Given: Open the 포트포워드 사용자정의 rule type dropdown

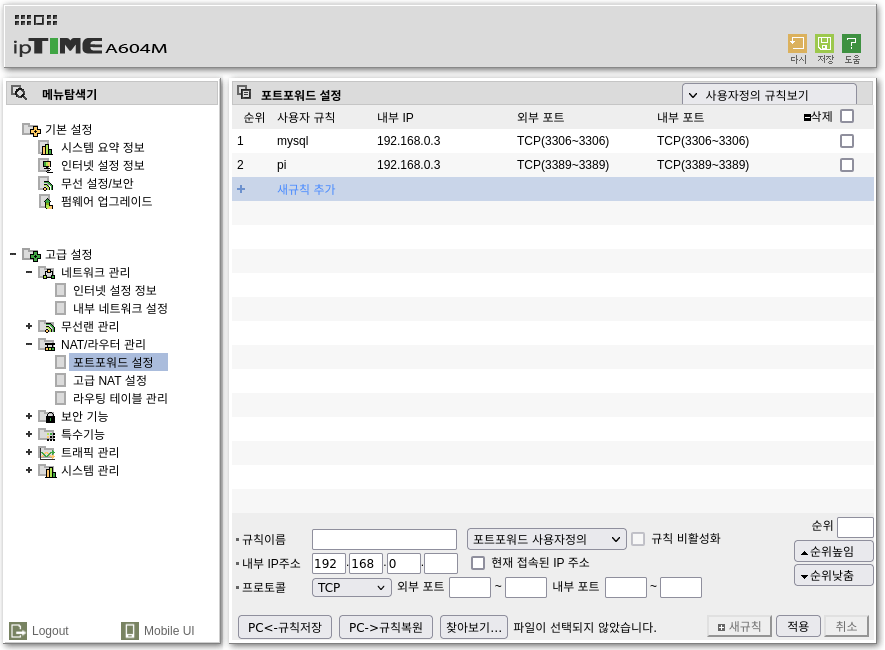Looking at the screenshot, I should (546, 539).
